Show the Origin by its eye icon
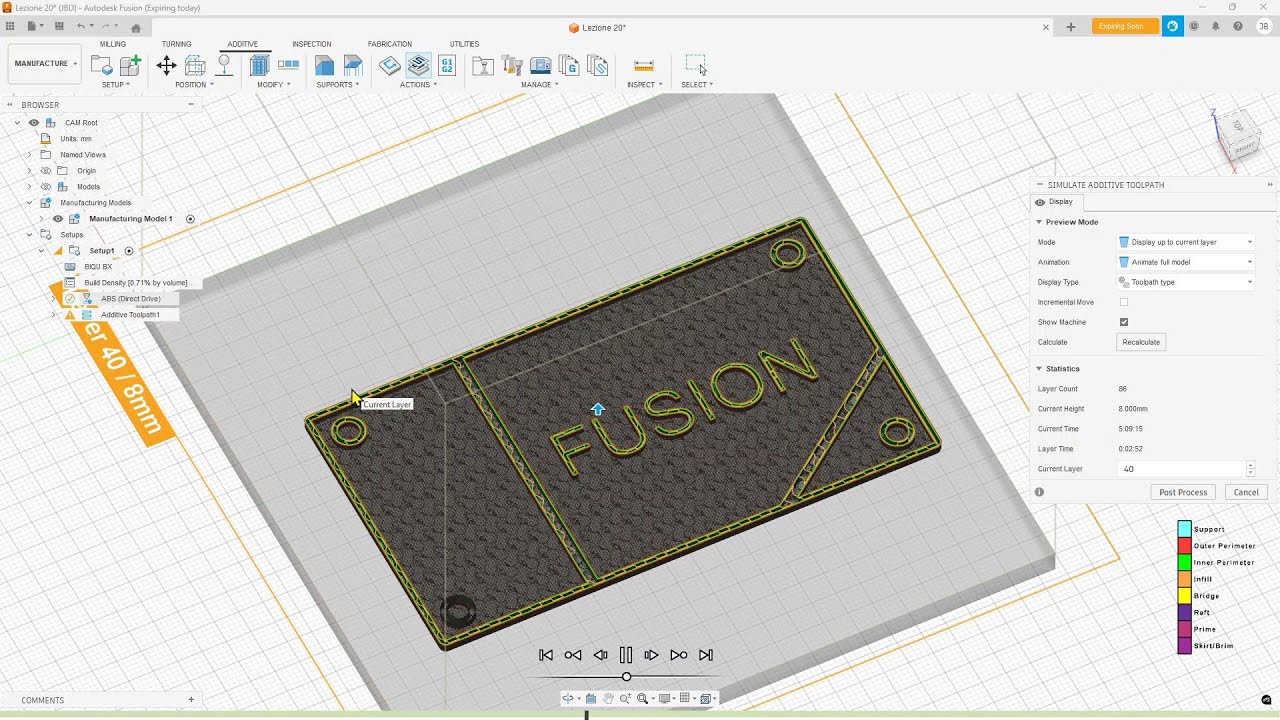This screenshot has height=720, width=1280. [x=46, y=171]
